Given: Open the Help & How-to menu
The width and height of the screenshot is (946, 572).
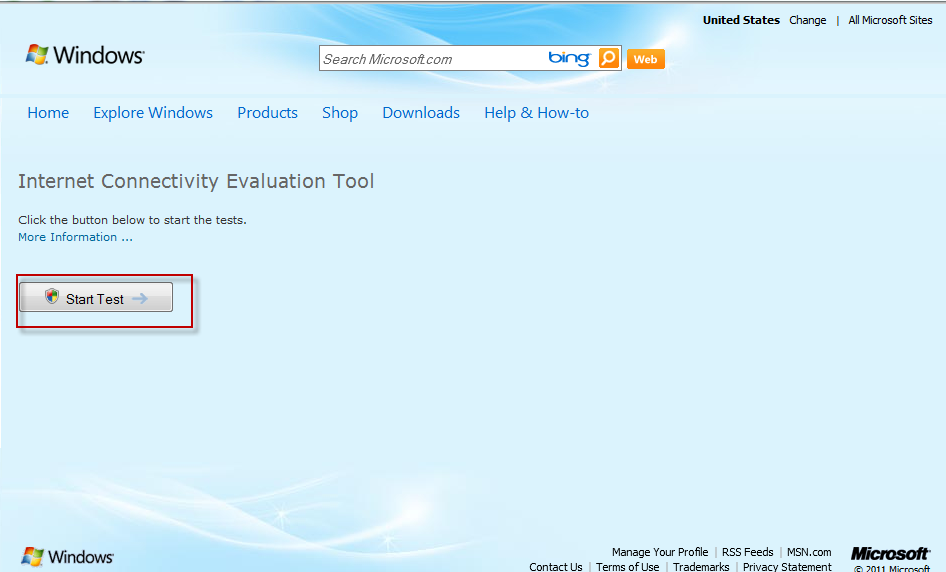Looking at the screenshot, I should 536,113.
